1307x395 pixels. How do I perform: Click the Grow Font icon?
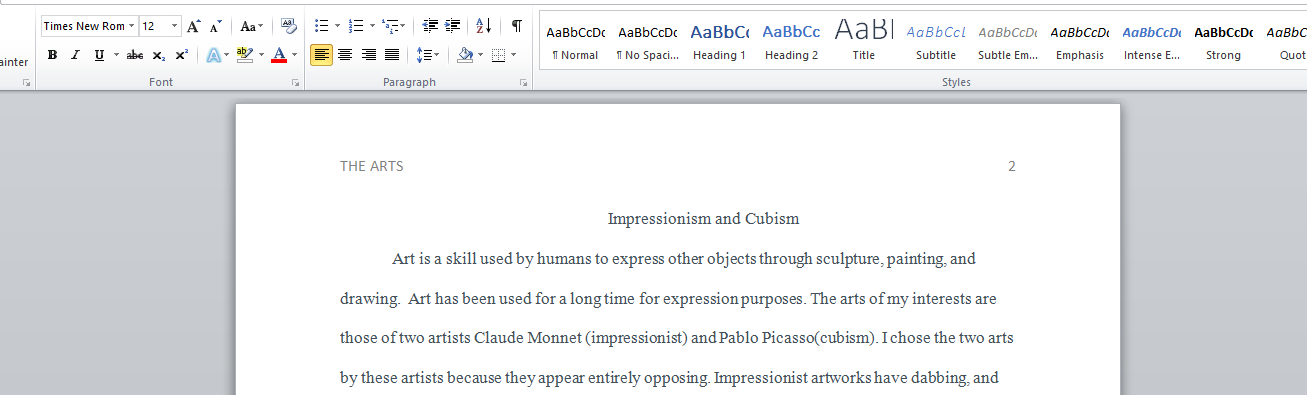[x=194, y=26]
